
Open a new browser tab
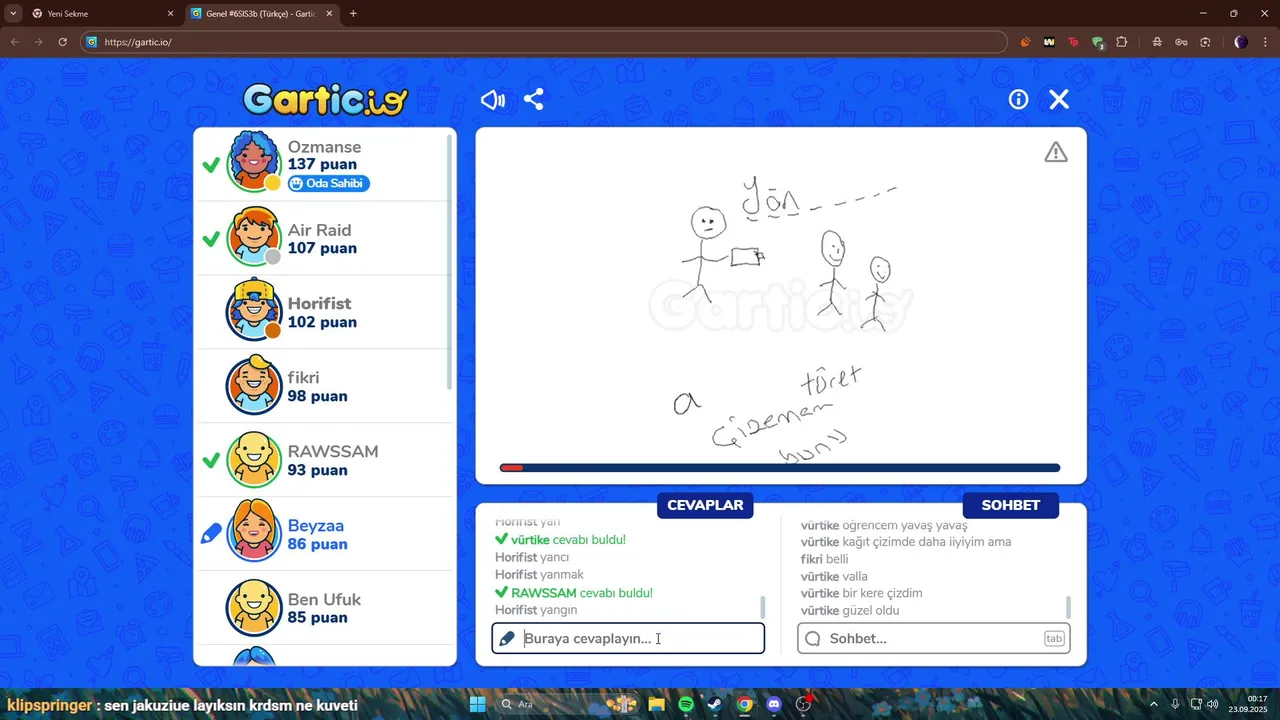click(x=353, y=14)
